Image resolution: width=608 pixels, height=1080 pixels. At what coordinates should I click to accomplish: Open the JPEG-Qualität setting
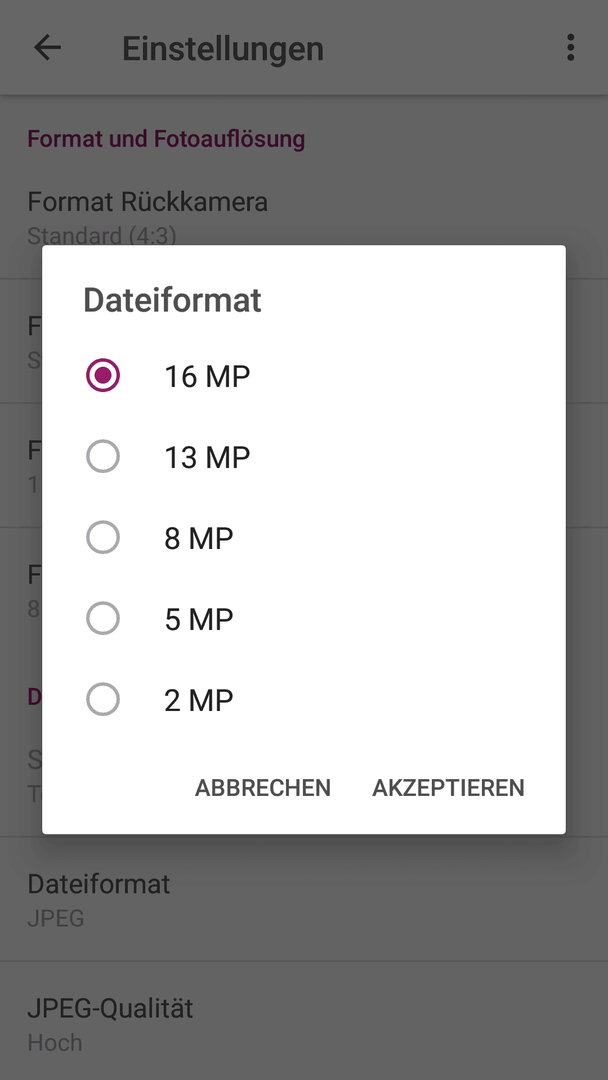pos(304,1024)
